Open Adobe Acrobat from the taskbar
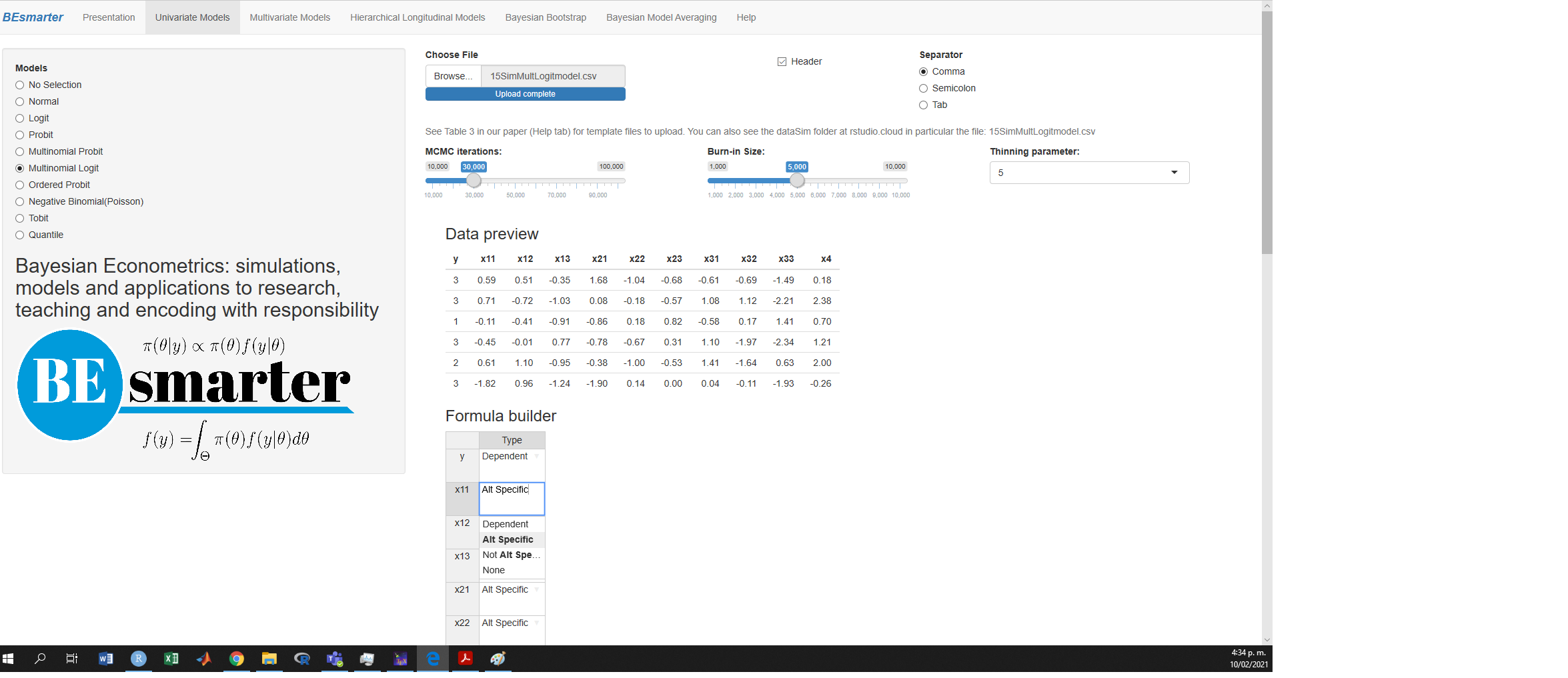 [466, 659]
